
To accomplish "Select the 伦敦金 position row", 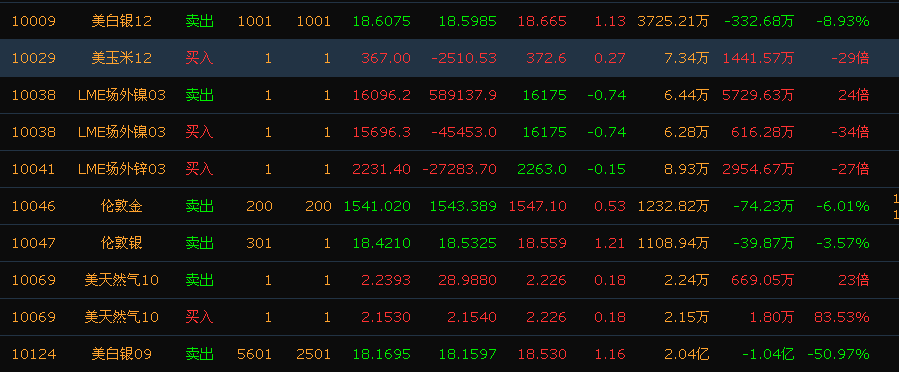I will click(x=450, y=206).
